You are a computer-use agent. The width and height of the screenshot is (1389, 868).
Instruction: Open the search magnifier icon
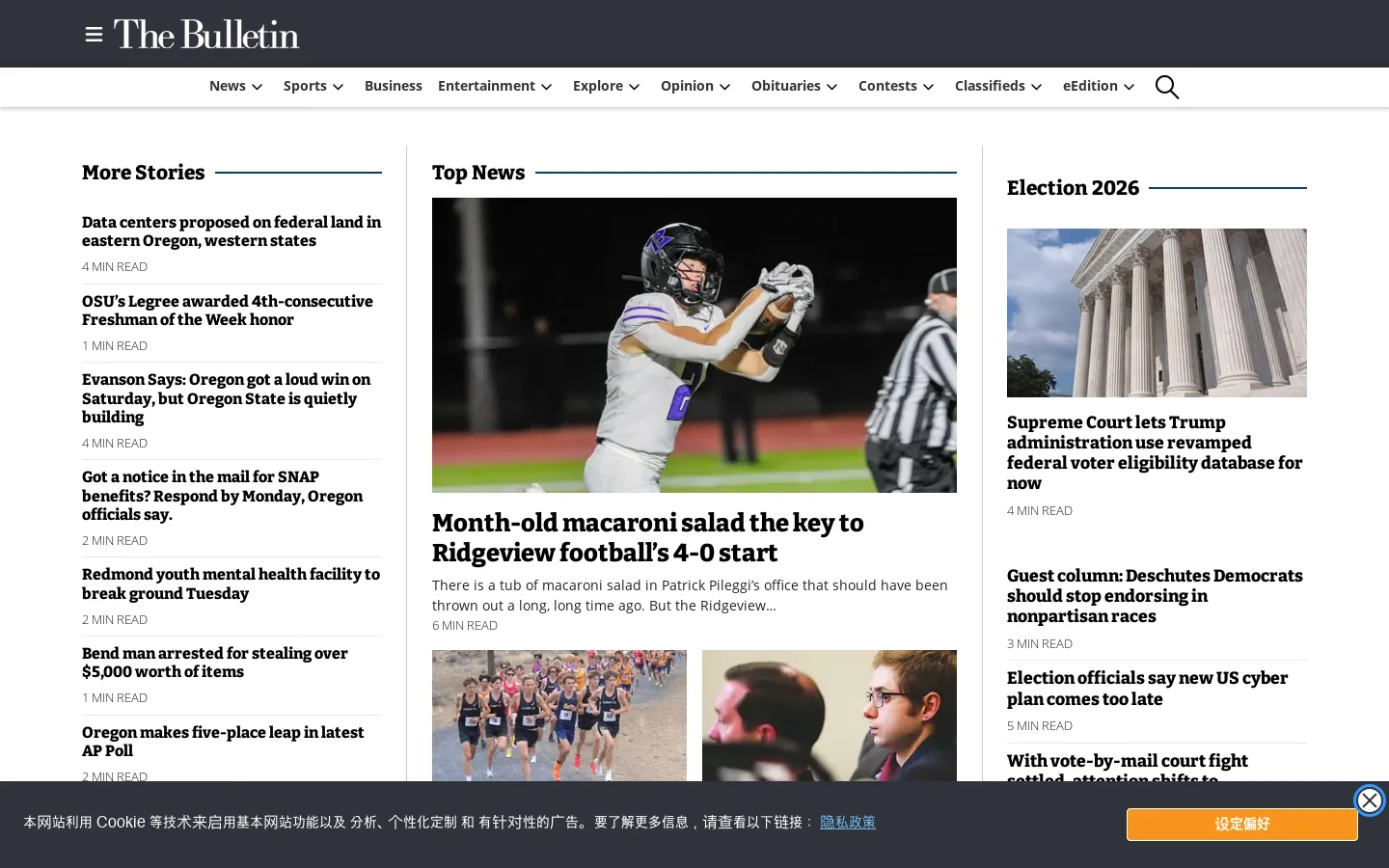click(x=1167, y=87)
